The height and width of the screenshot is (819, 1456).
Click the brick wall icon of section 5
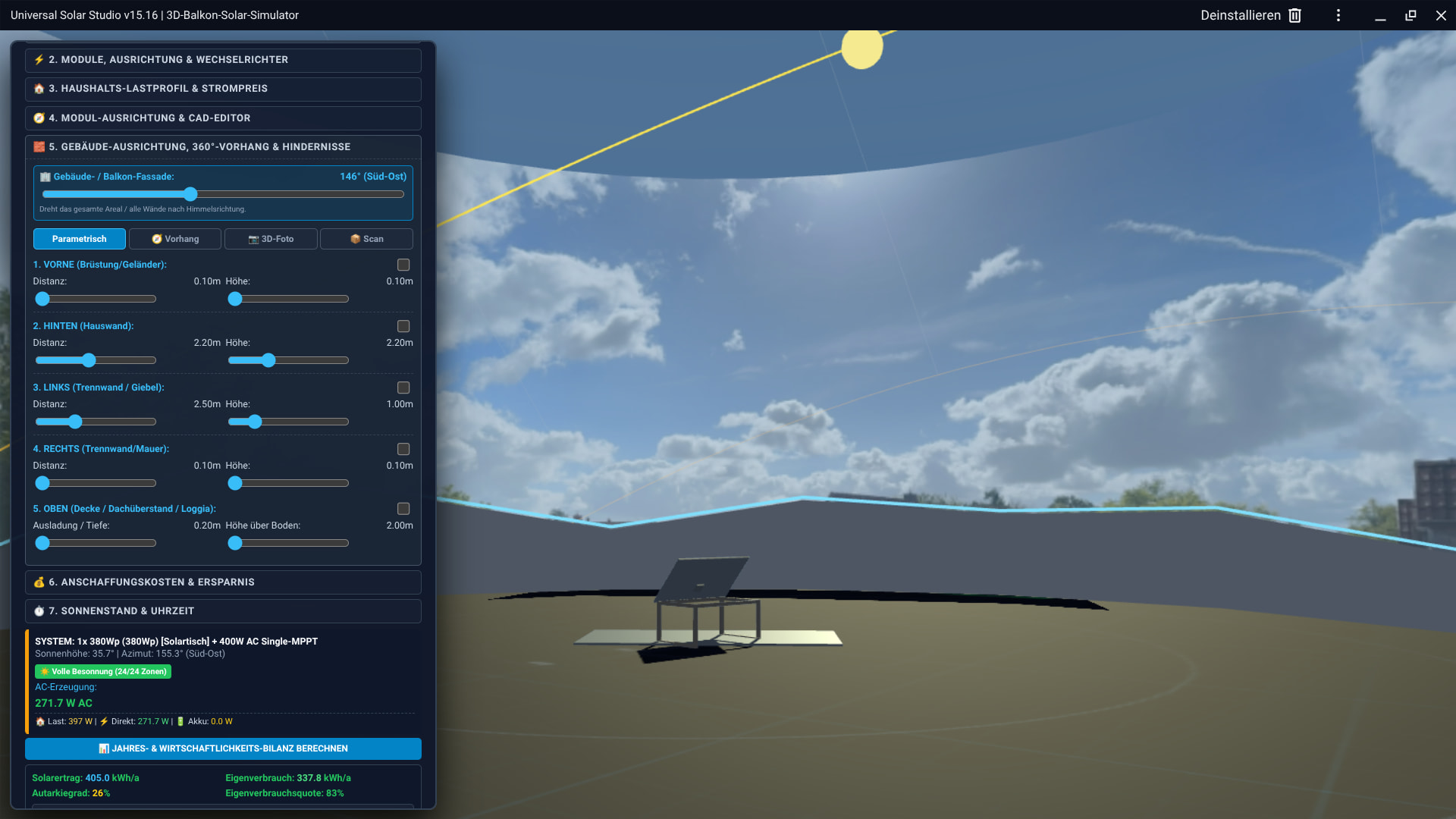pos(39,147)
